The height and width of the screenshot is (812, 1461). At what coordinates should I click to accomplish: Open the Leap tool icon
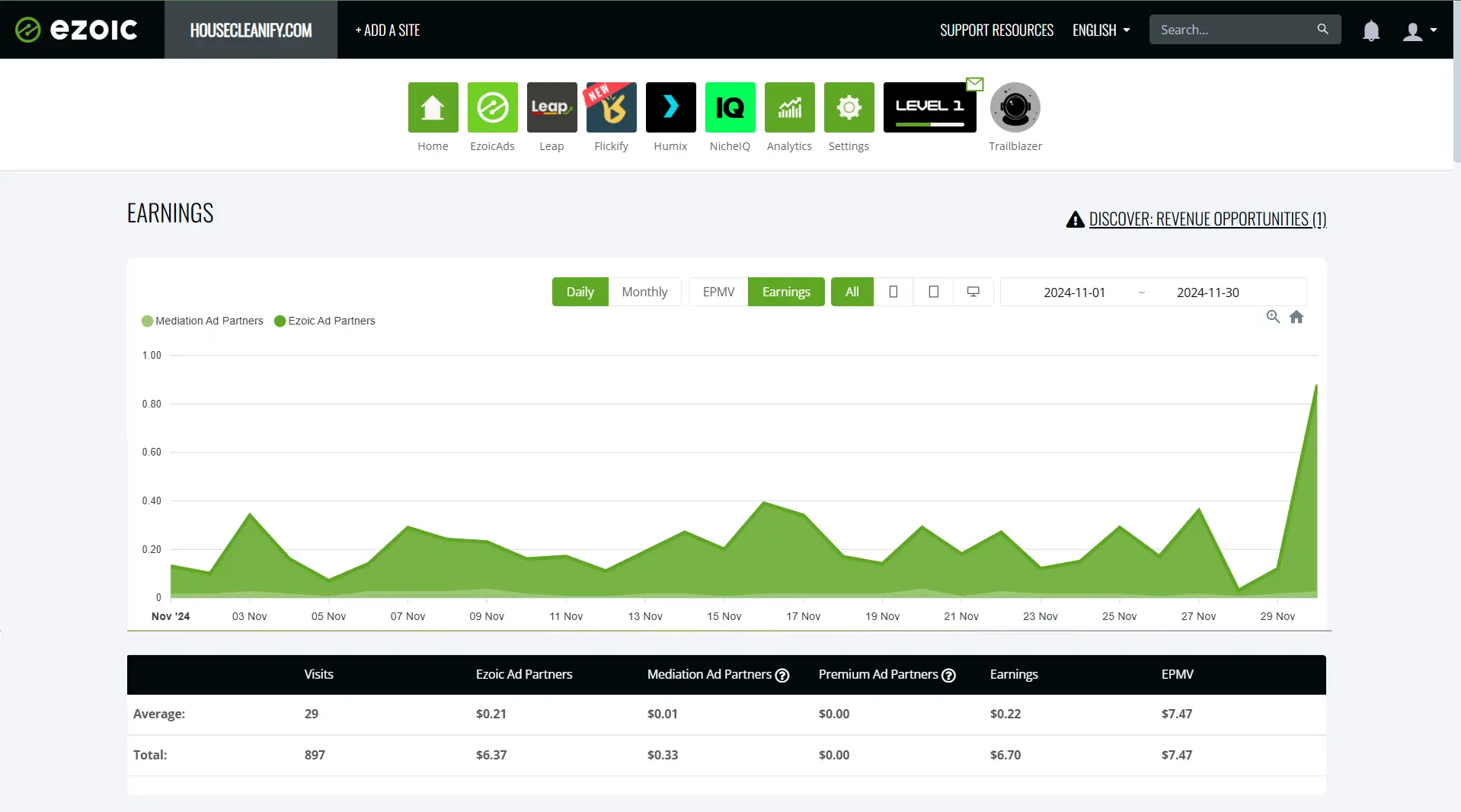coord(551,107)
